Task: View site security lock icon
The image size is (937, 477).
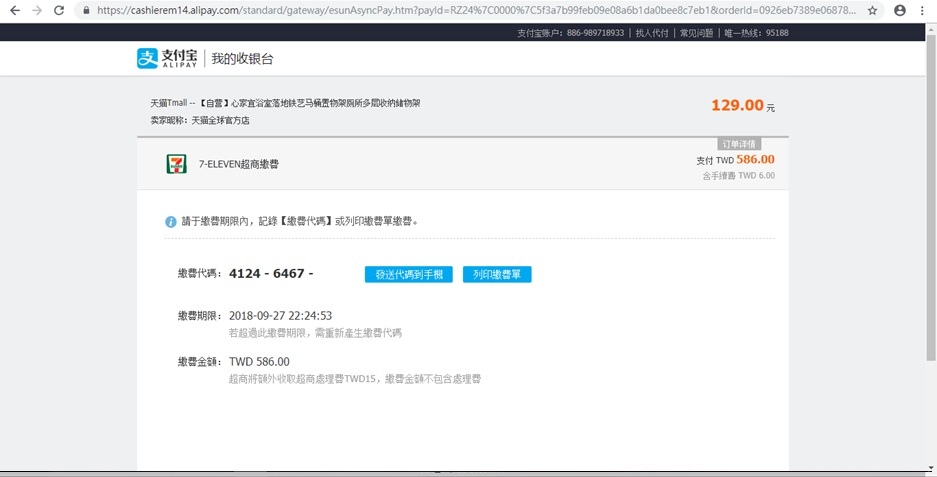Action: 86,11
